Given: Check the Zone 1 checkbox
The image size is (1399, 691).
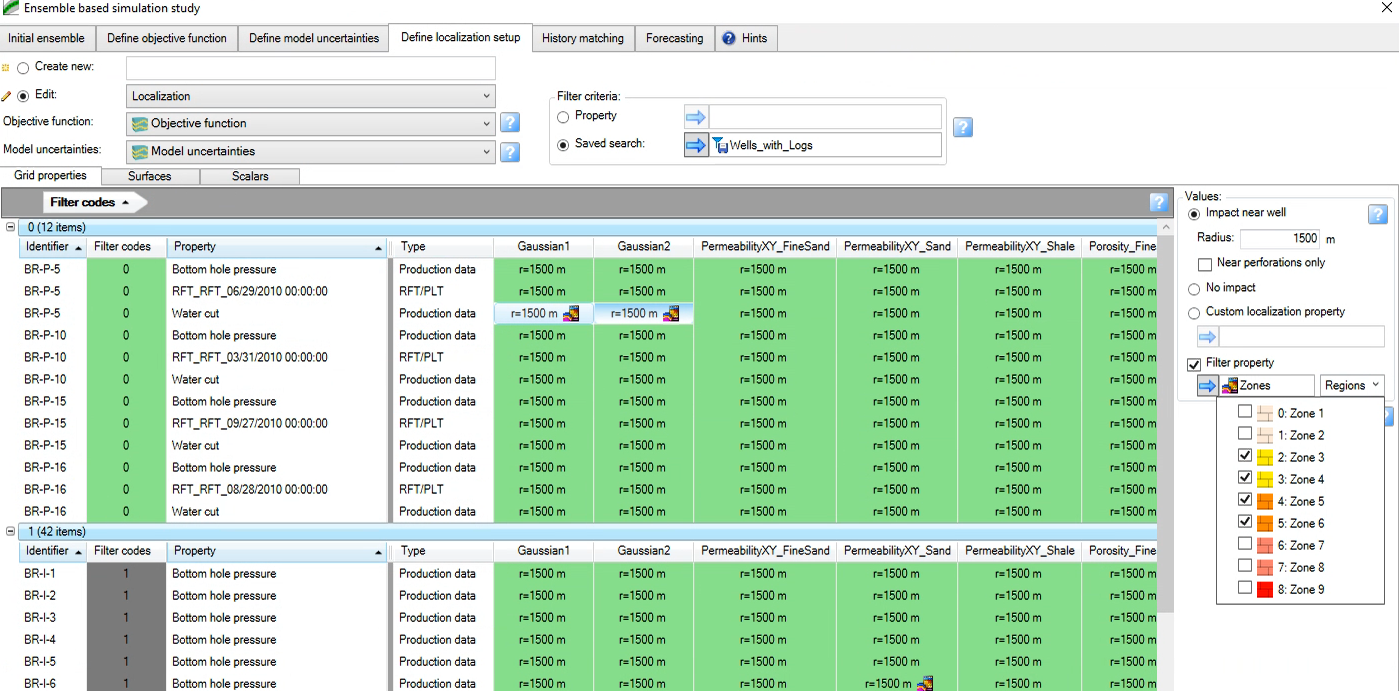Looking at the screenshot, I should coord(1245,412).
